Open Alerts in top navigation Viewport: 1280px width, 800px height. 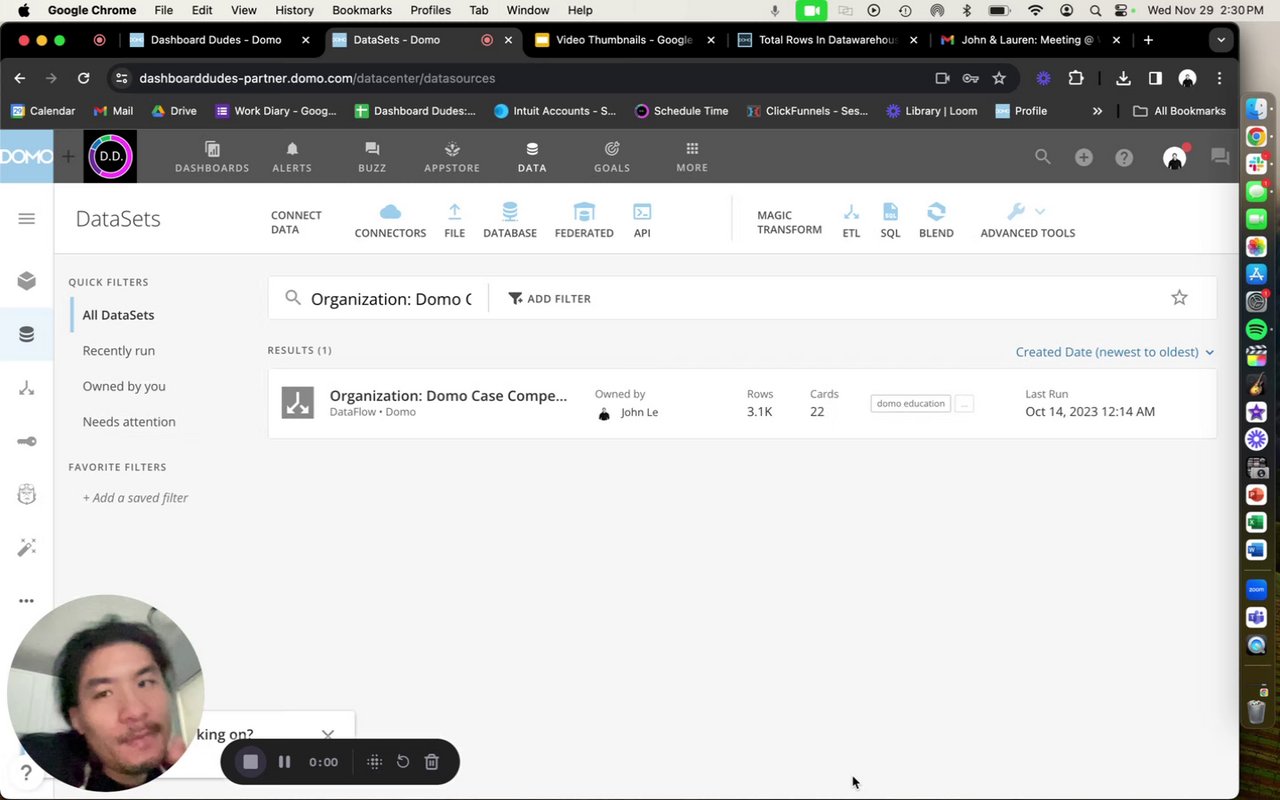pyautogui.click(x=292, y=157)
